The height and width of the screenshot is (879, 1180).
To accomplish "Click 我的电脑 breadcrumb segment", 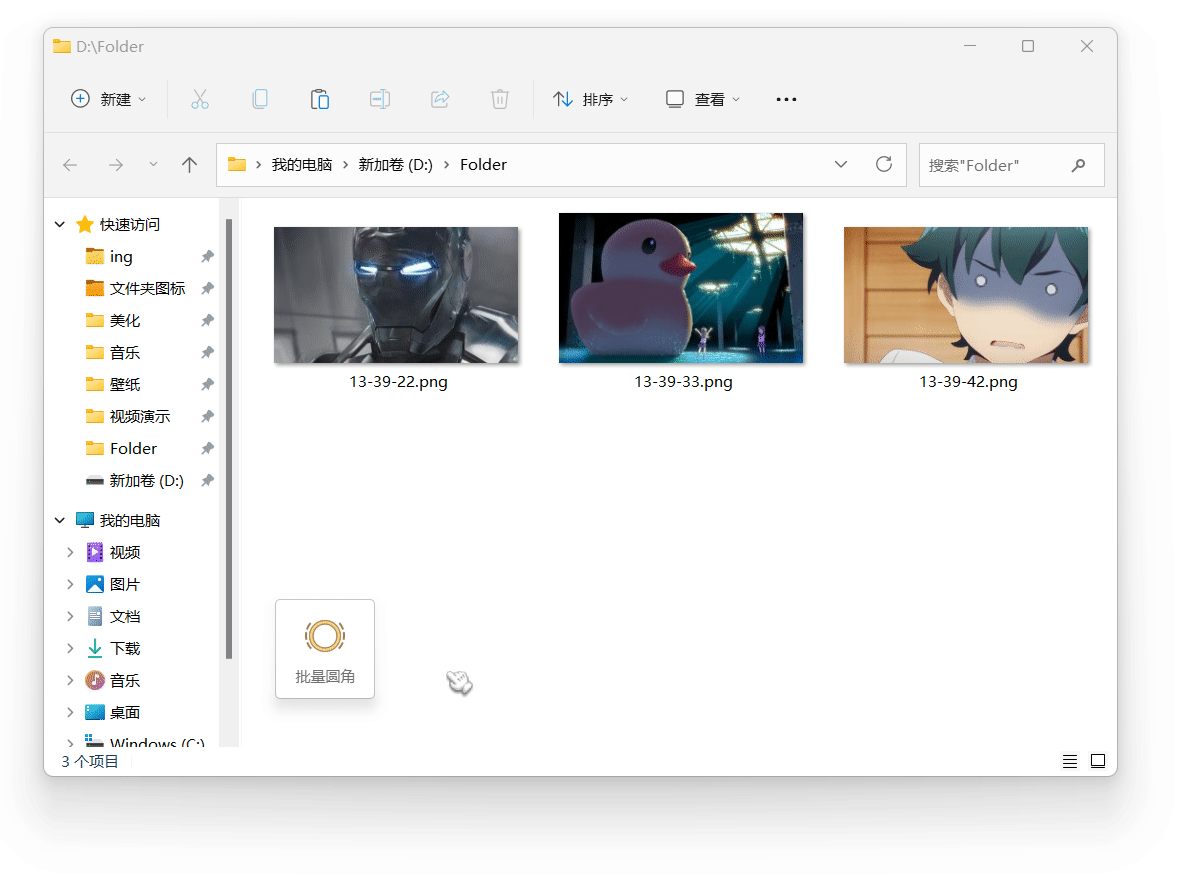I will [x=302, y=165].
